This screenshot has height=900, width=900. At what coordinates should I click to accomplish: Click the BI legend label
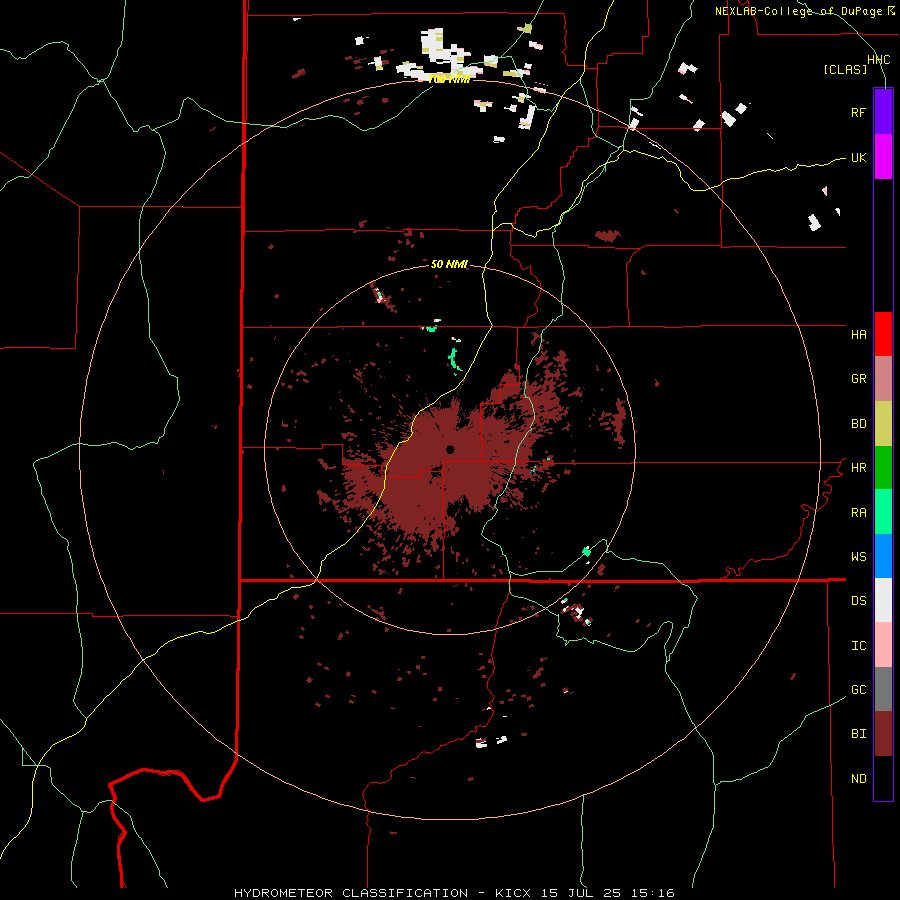pyautogui.click(x=858, y=734)
